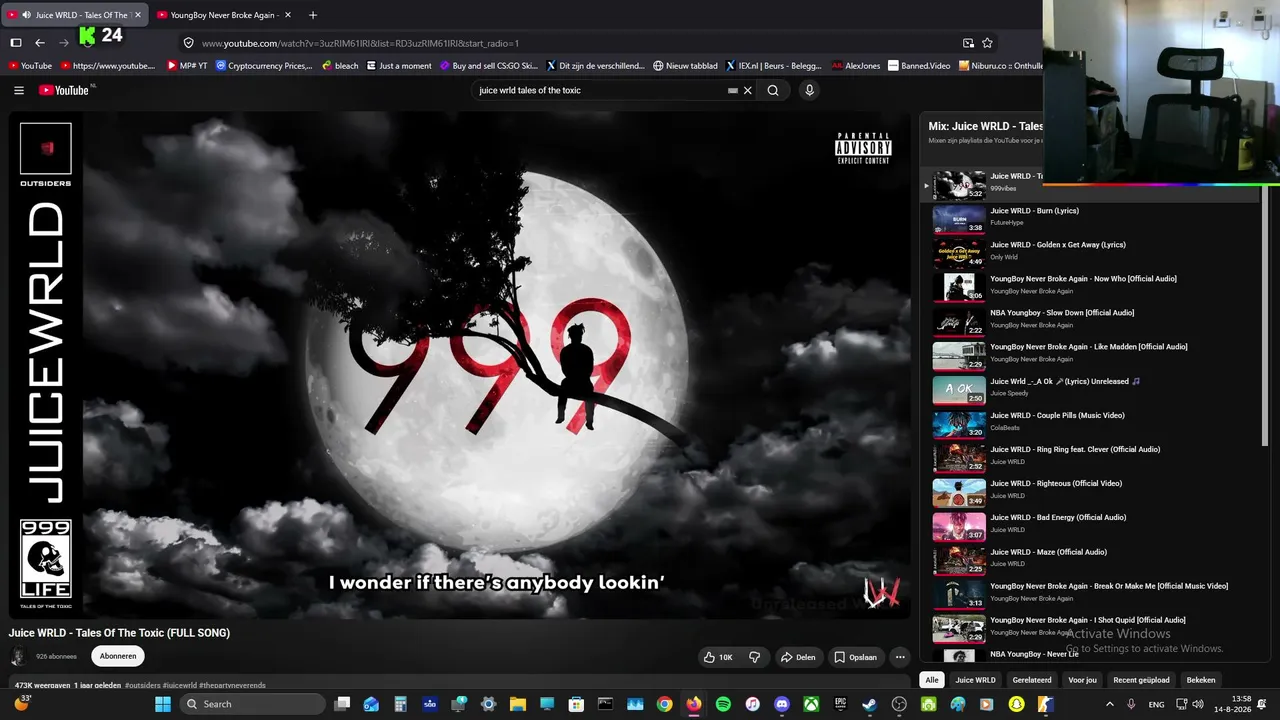This screenshot has height=720, width=1280.
Task: Select the Gerelateerd filter chip
Action: coord(1032,680)
